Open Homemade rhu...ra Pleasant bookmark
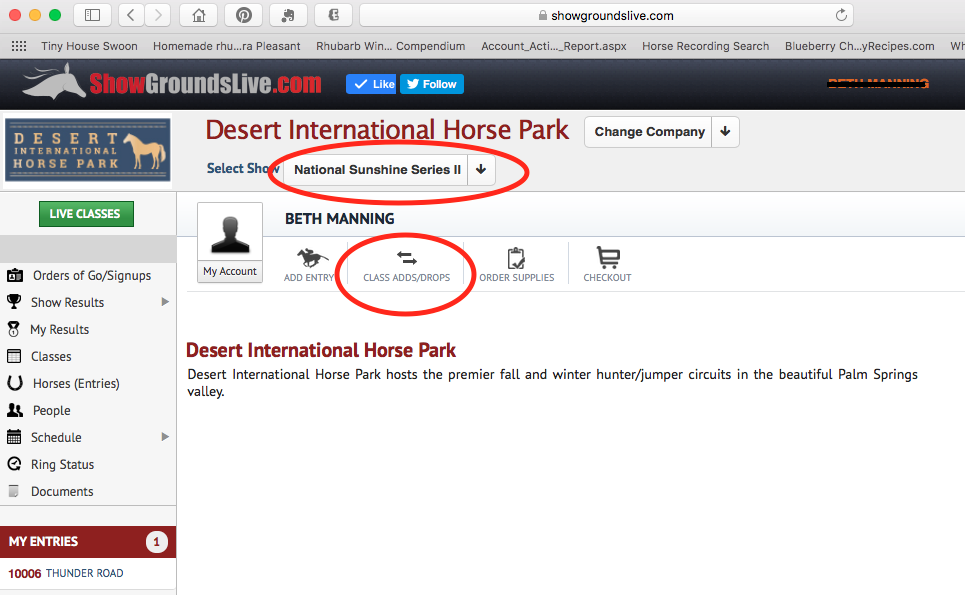 tap(226, 46)
